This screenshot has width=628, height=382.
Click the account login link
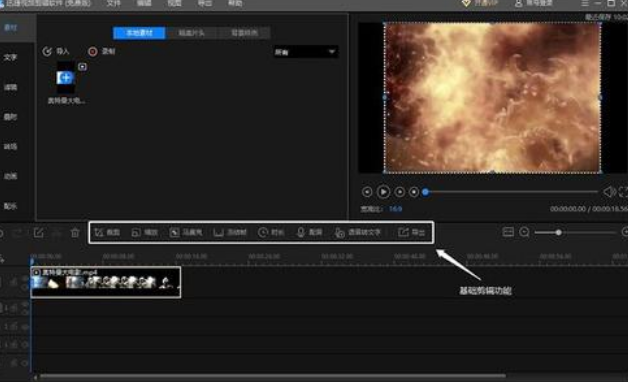click(533, 3)
